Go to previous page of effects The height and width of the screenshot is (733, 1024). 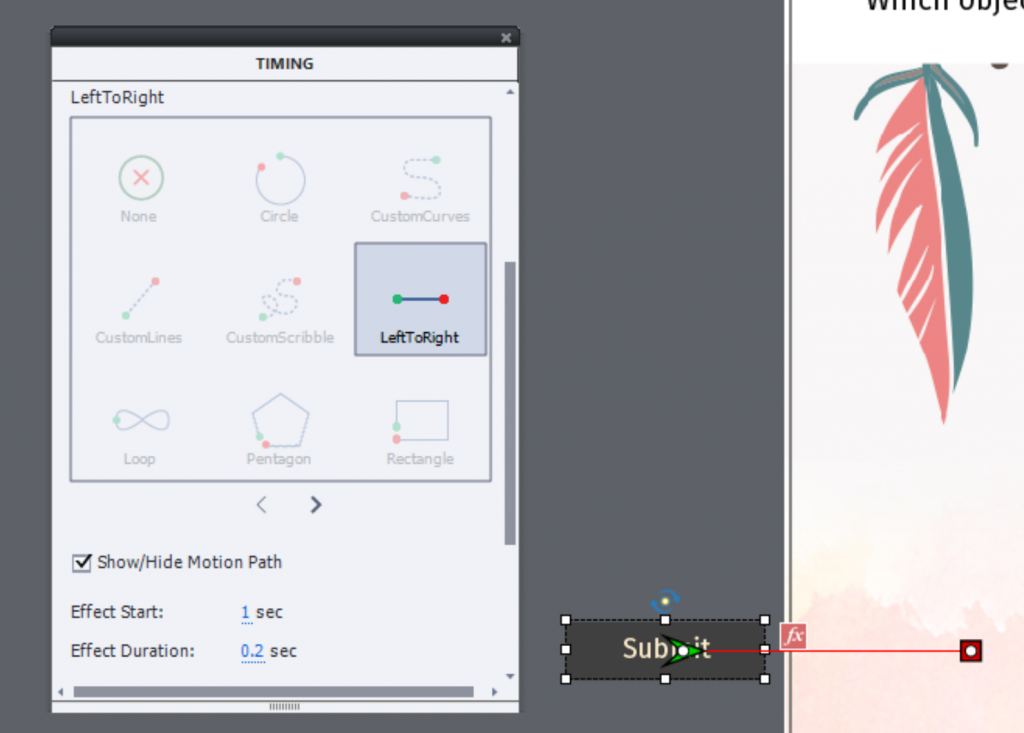pos(262,505)
